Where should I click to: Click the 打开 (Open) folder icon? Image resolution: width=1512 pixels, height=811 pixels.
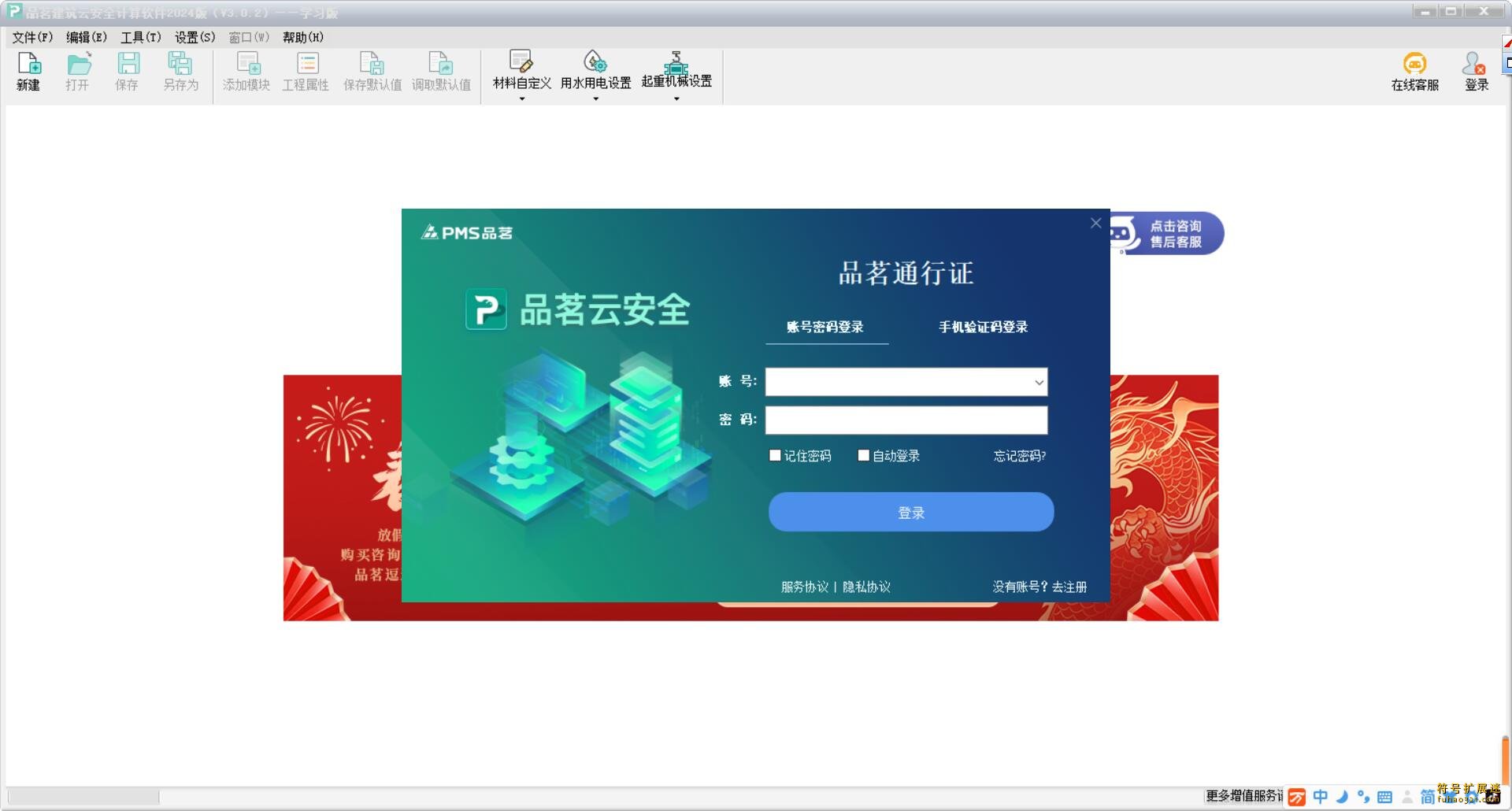point(78,64)
